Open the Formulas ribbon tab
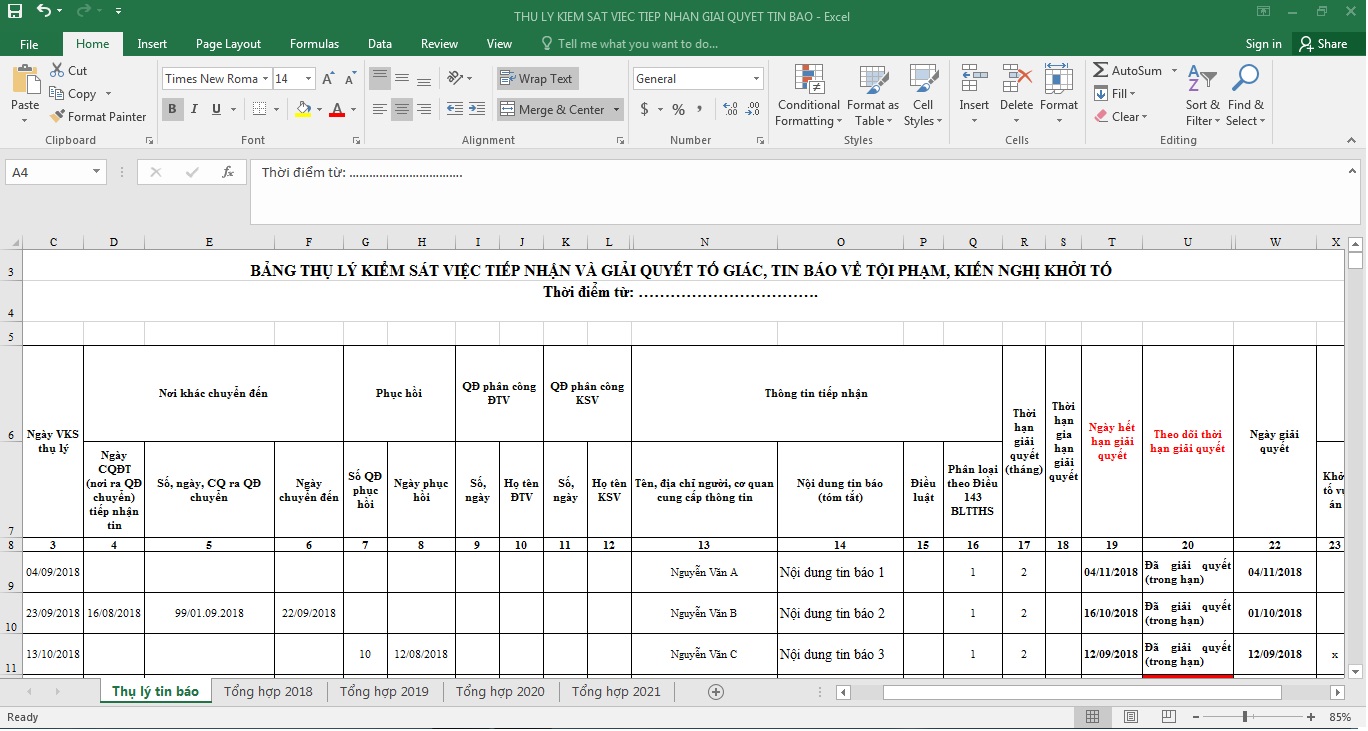The image size is (1368, 731). (314, 44)
